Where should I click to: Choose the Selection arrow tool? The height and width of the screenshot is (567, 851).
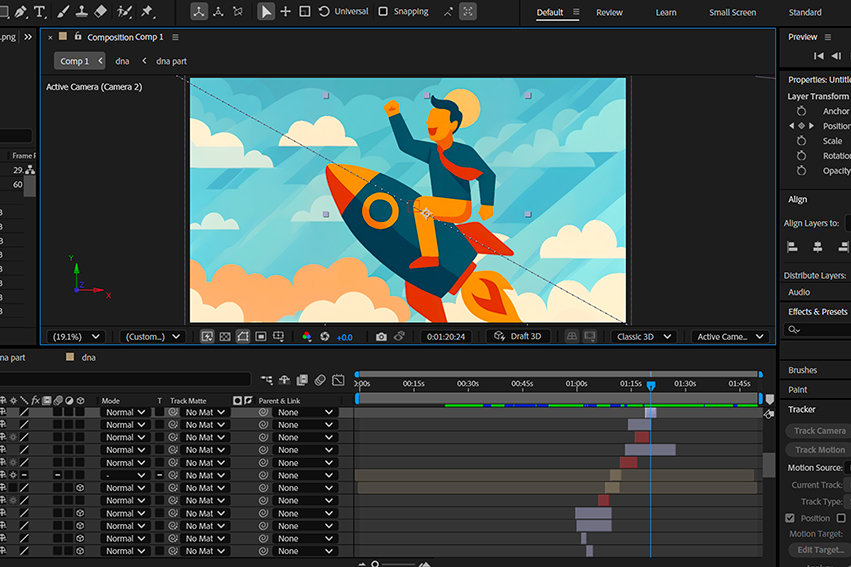[x=266, y=12]
